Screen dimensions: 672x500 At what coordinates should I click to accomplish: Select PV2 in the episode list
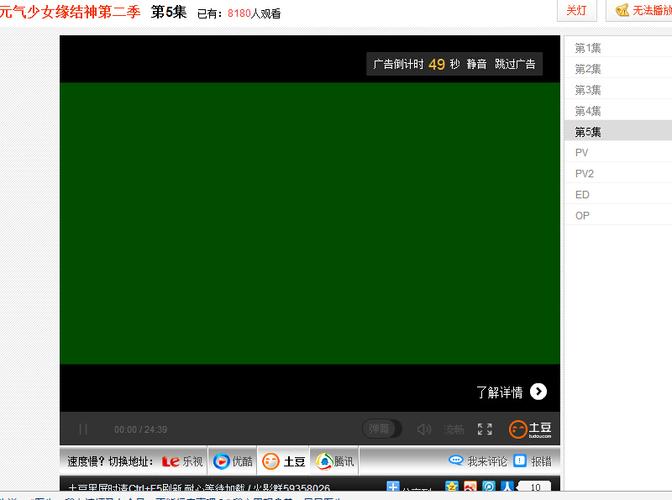[618, 174]
